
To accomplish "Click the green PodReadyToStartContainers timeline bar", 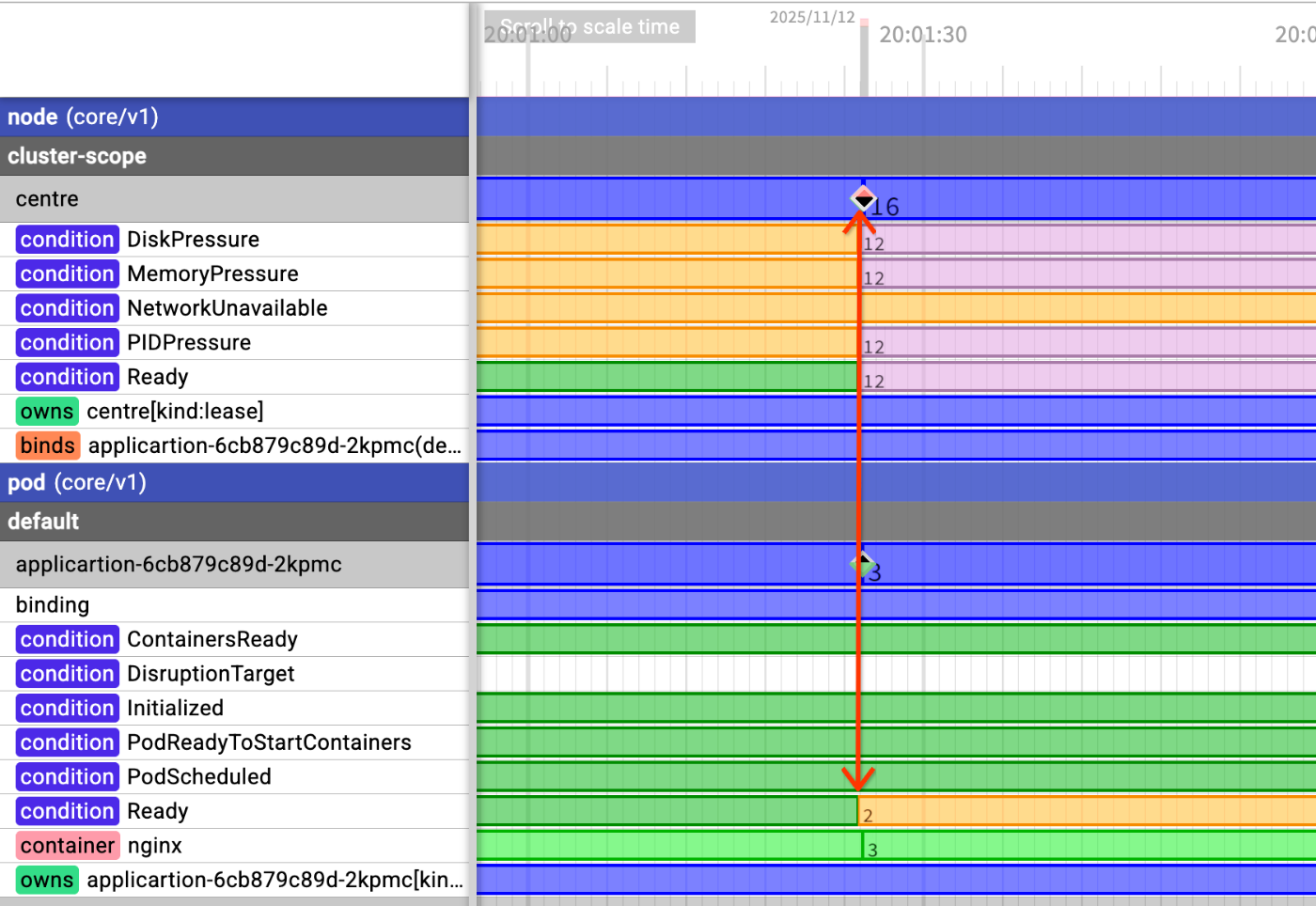I will coord(897,742).
